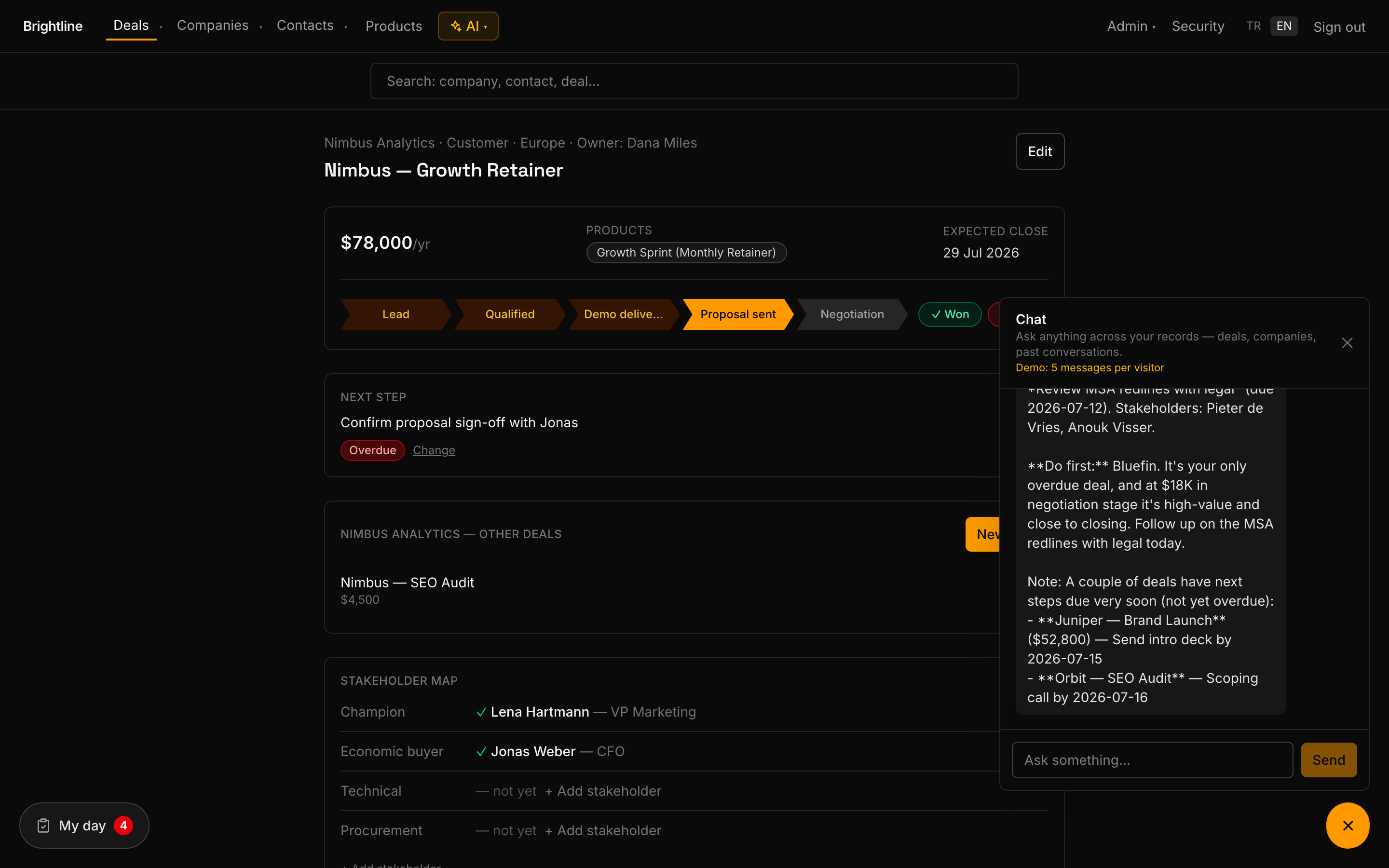This screenshot has height=868, width=1389.
Task: Switch language to TR
Action: click(x=1253, y=26)
